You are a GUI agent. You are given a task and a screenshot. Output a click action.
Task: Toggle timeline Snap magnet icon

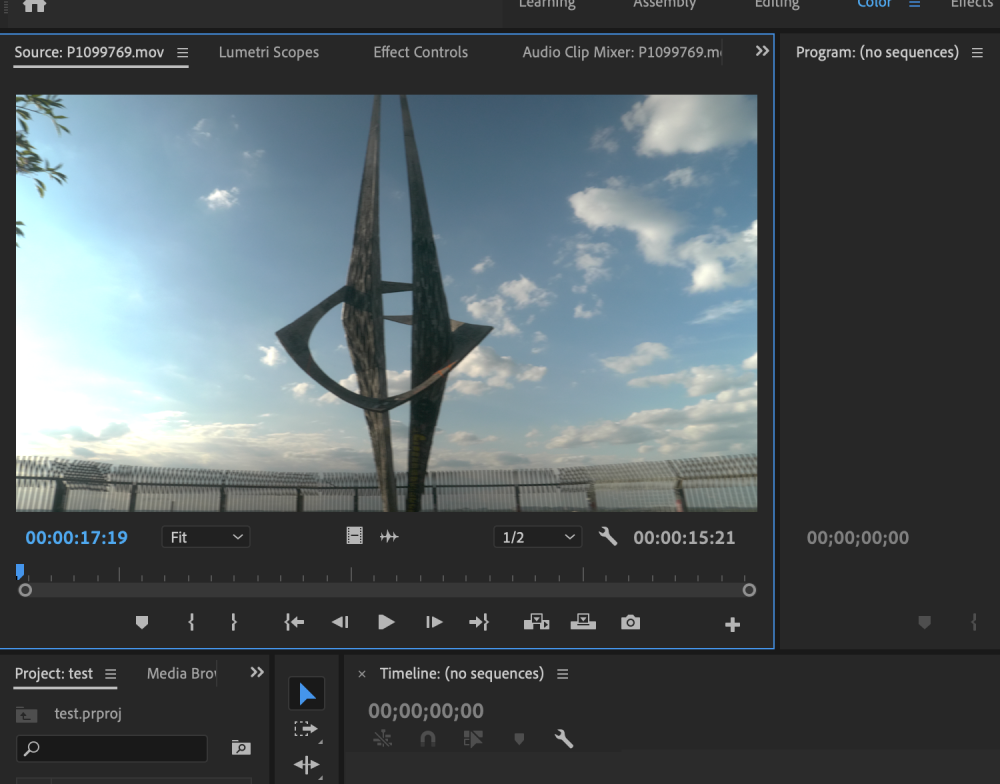click(x=427, y=739)
